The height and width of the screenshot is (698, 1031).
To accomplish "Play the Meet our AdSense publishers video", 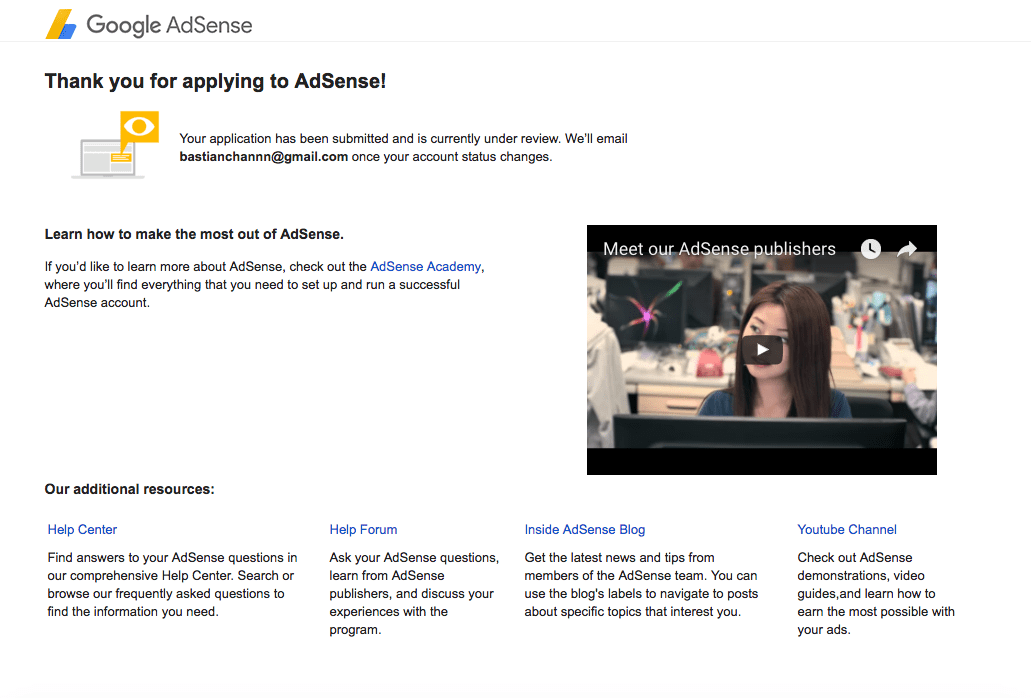I will tap(762, 350).
